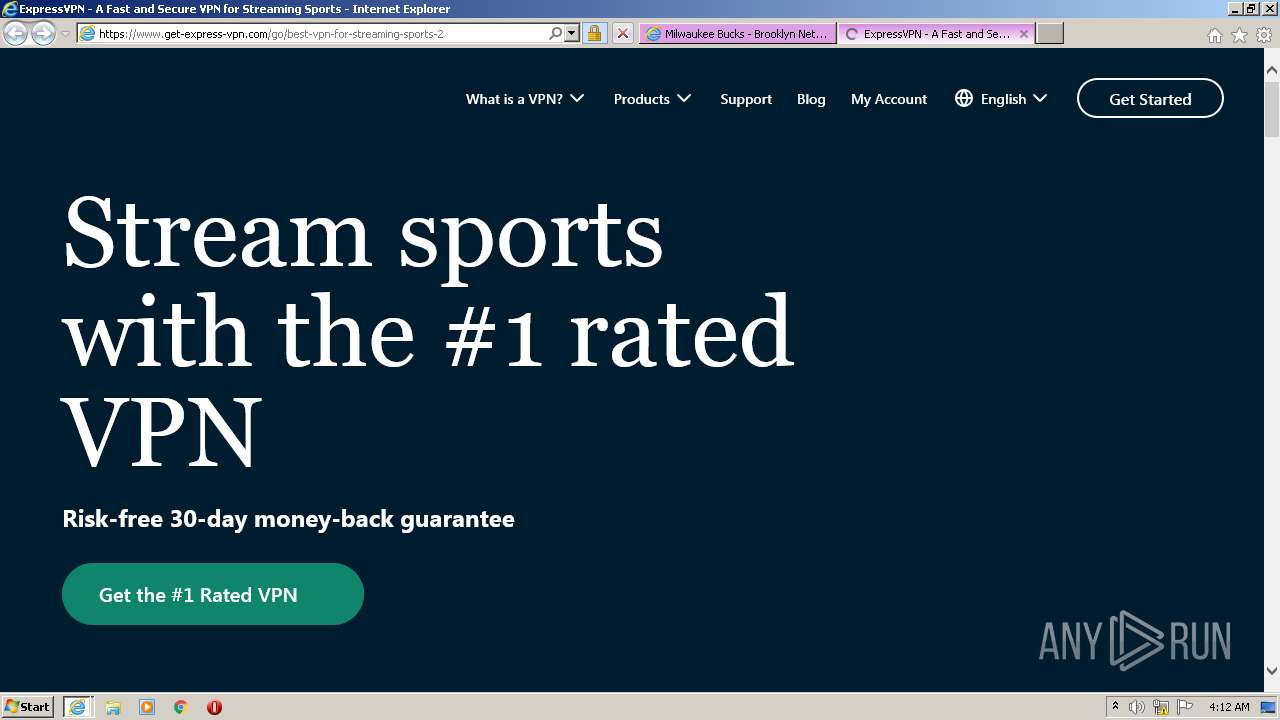
Task: Show hidden system tray icons
Action: point(1115,707)
